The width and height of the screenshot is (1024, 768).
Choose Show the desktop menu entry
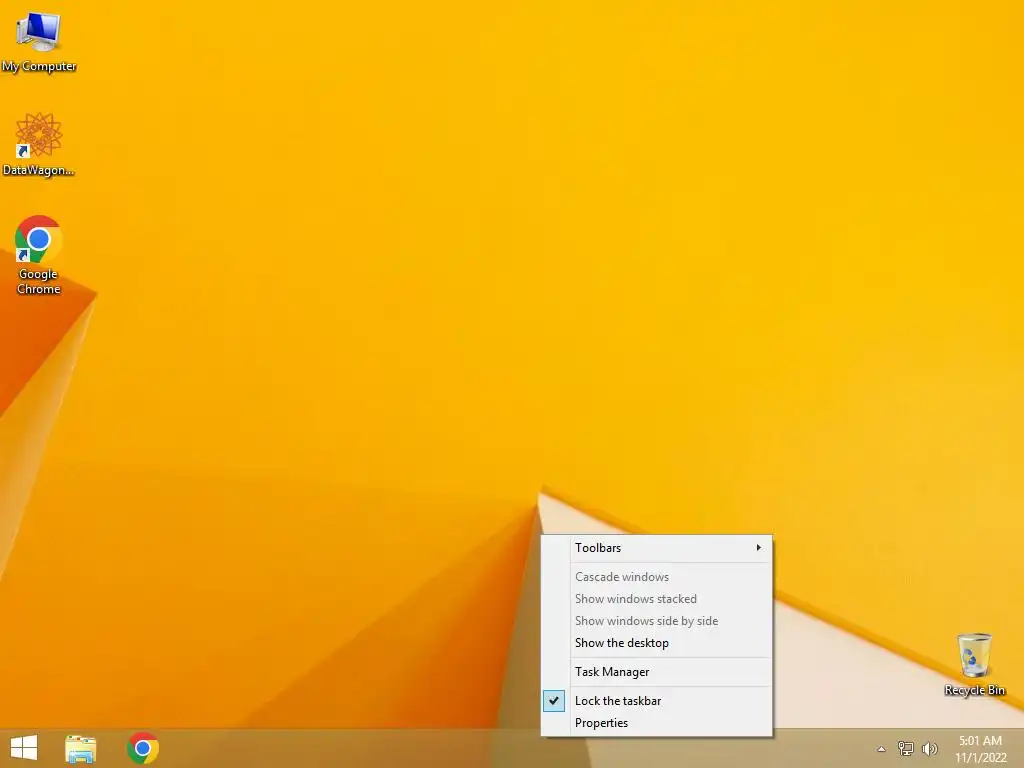657,643
